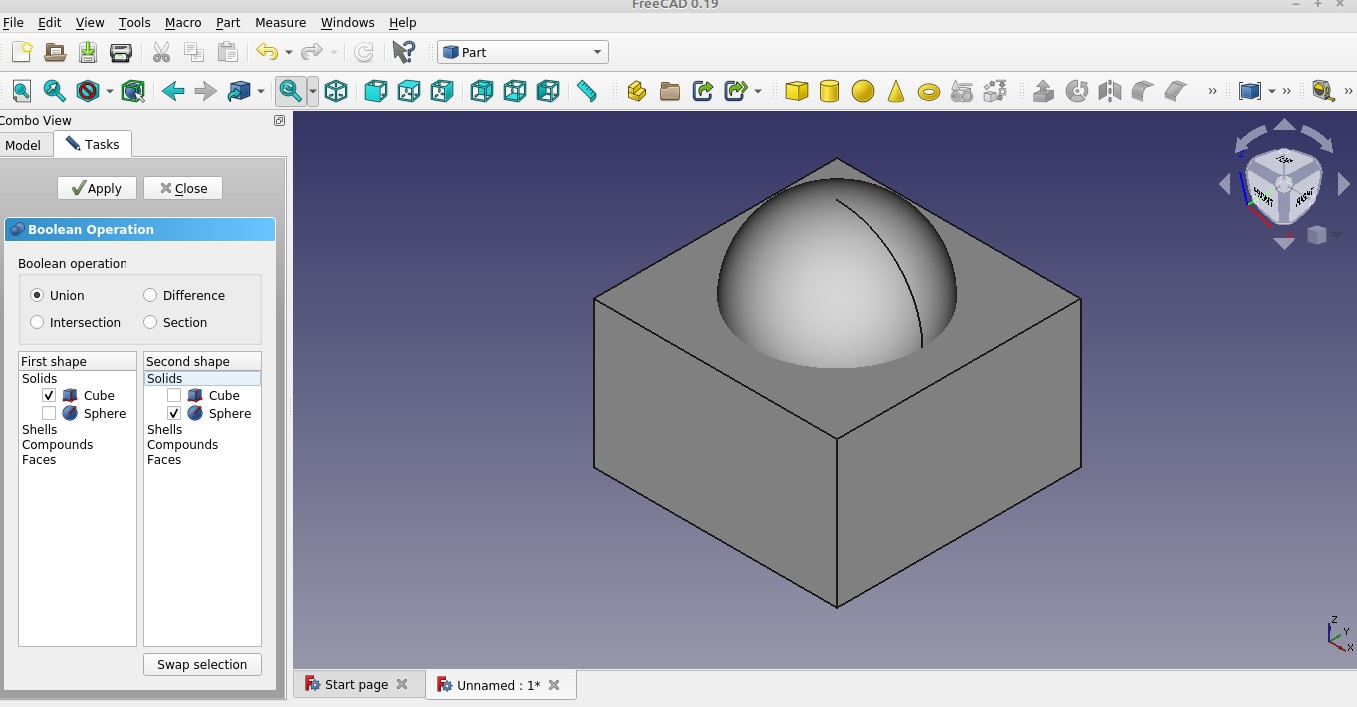
Task: Open the draw style dropdown arrow
Action: coord(110,92)
